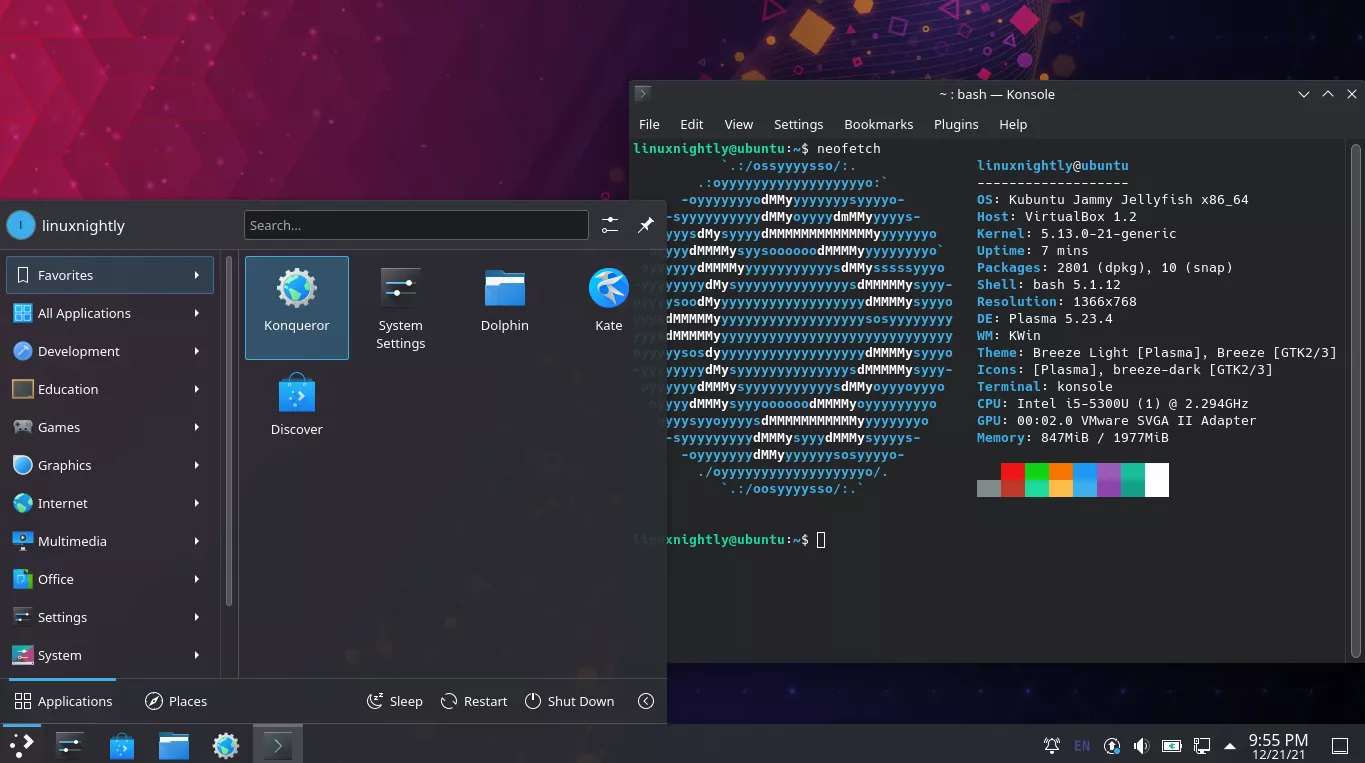Click the launcher category list scrollbar
1365x763 pixels.
(x=228, y=432)
